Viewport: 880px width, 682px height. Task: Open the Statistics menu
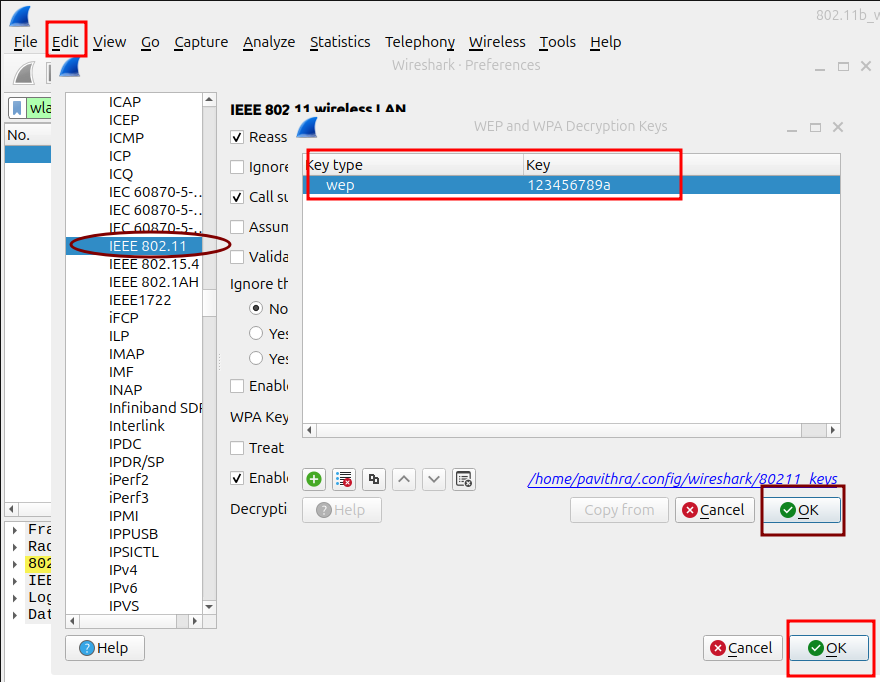[x=340, y=42]
